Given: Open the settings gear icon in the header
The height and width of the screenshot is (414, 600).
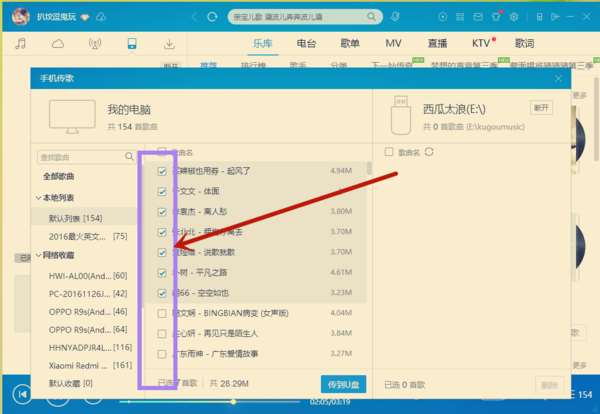Looking at the screenshot, I should pos(514,16).
